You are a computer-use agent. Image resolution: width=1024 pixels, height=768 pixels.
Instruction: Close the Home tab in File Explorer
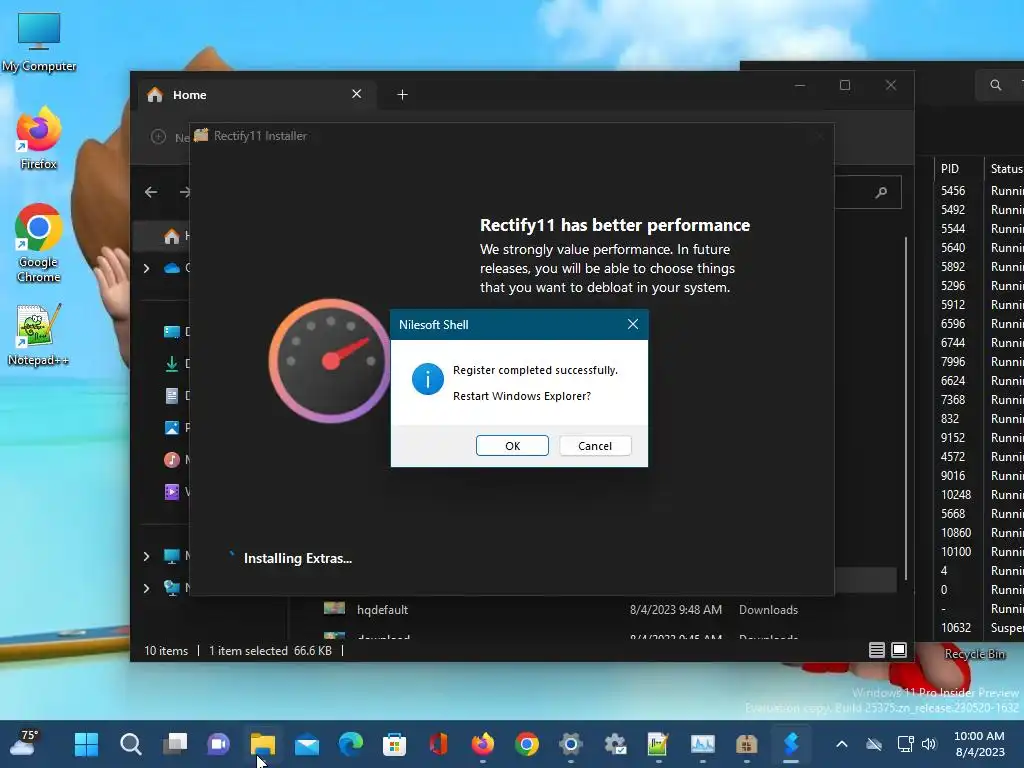point(357,94)
